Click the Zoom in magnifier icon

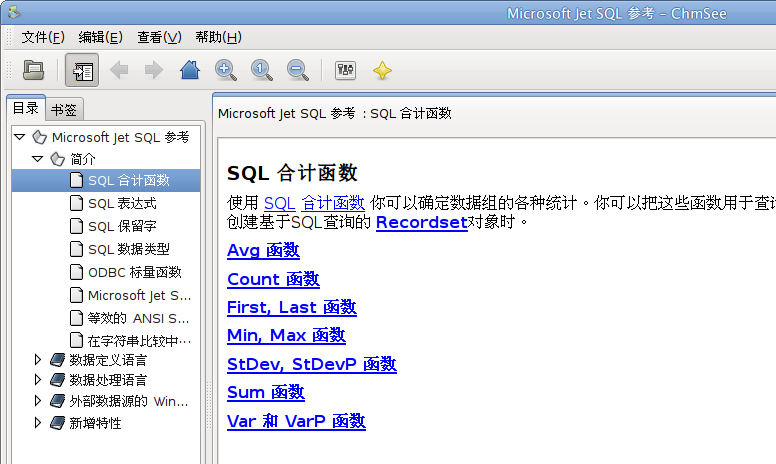[226, 70]
